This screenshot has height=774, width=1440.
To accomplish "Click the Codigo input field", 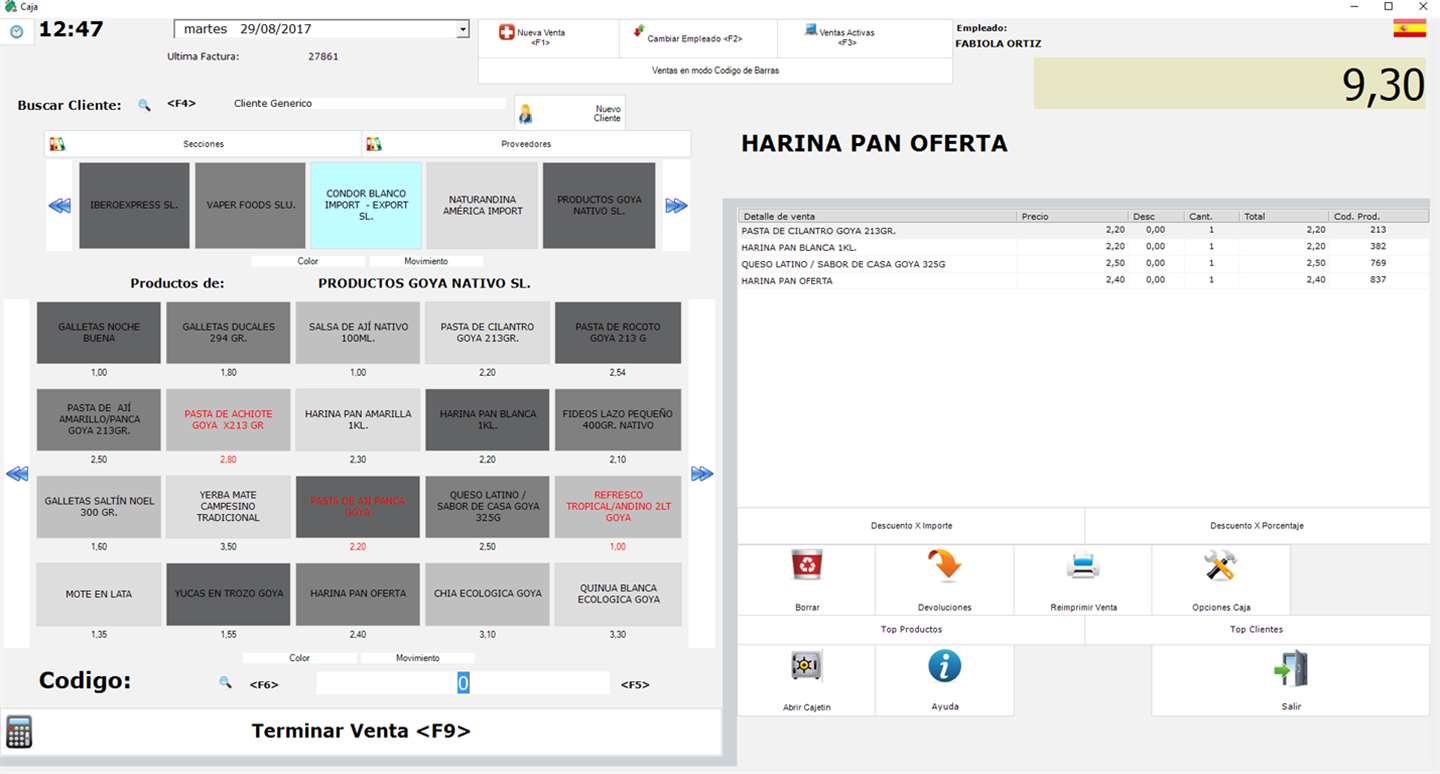I will (463, 683).
